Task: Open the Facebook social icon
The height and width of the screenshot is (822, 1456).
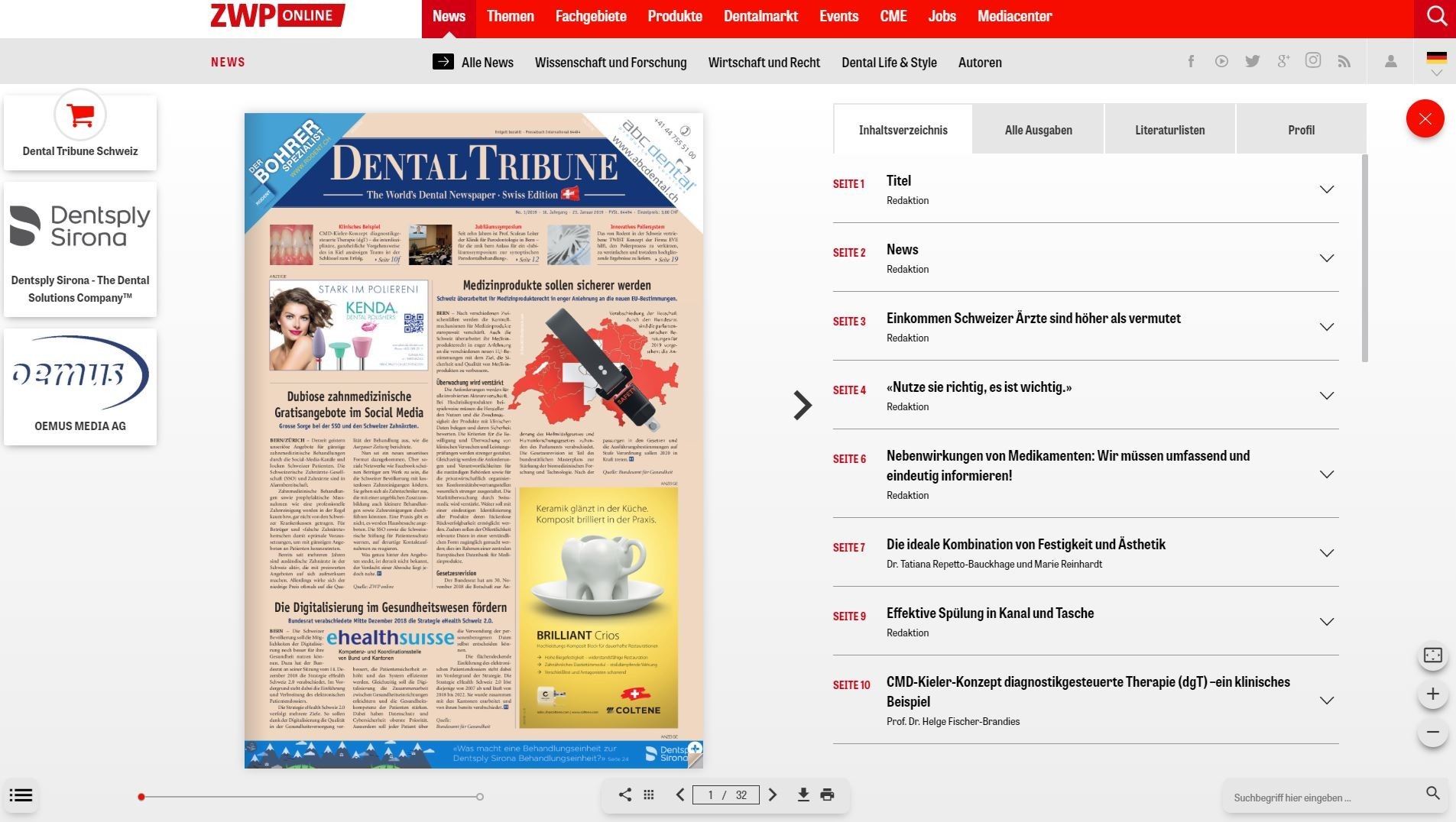Action: 1191,61
